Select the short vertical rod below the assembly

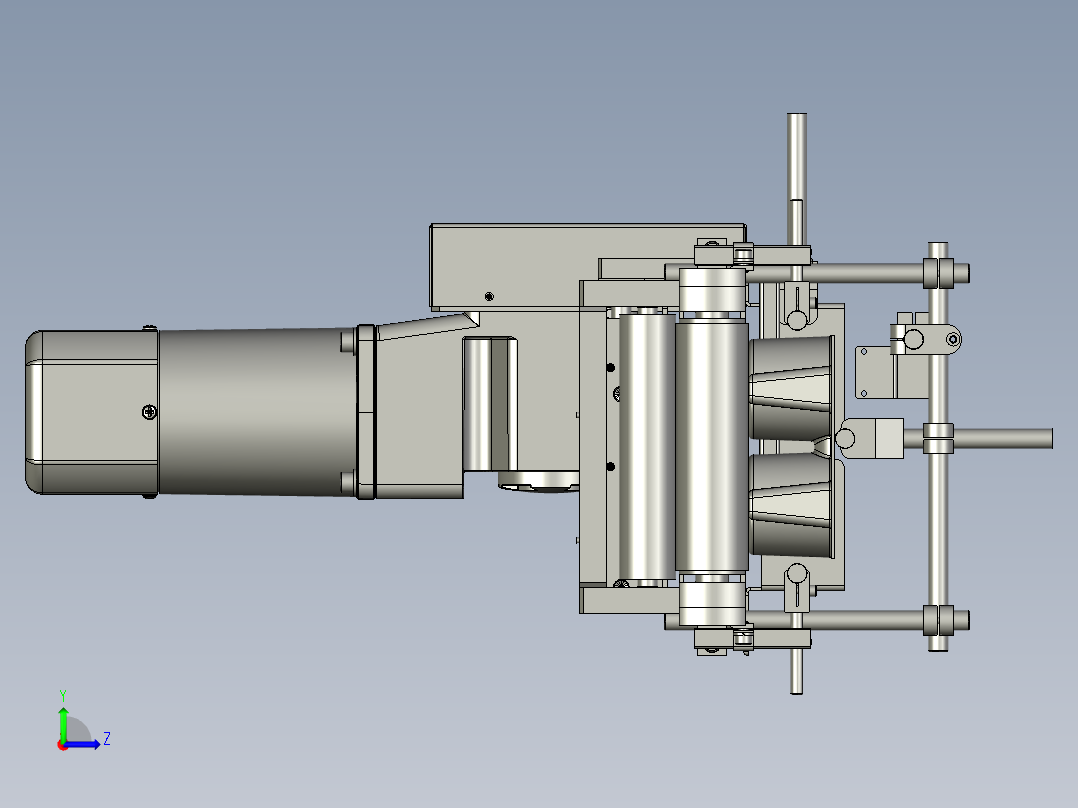tap(796, 670)
